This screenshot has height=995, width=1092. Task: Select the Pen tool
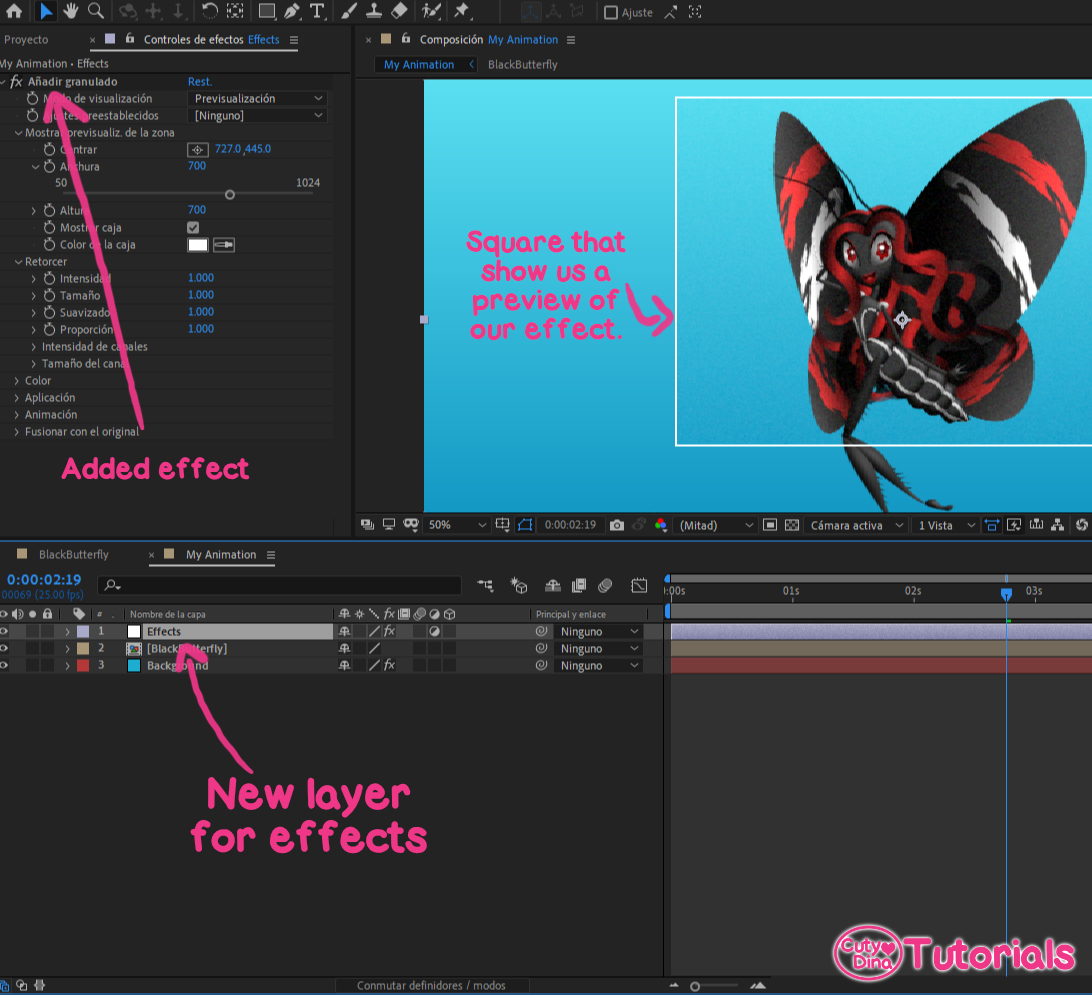point(293,12)
